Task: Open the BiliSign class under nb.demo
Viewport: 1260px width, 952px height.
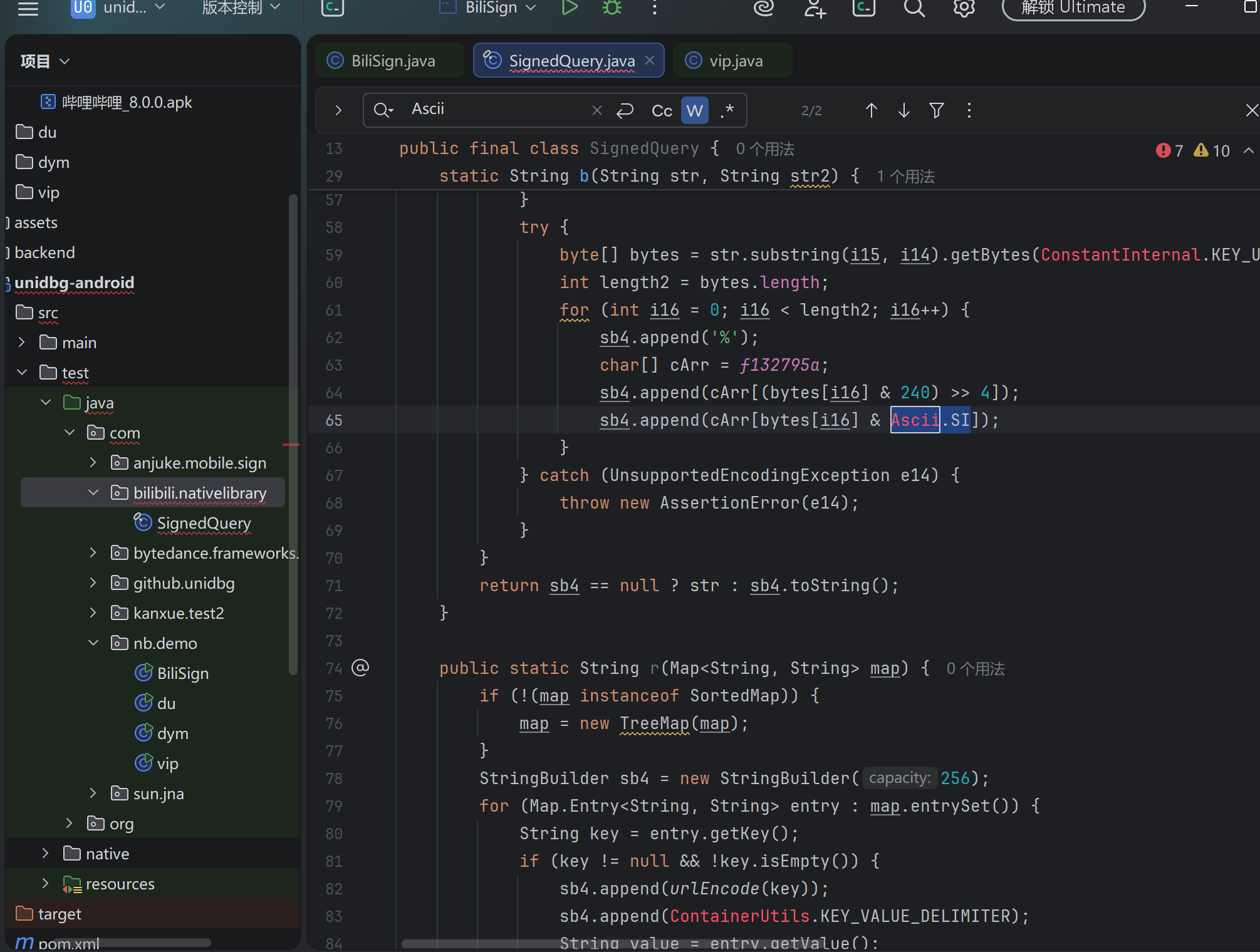Action: coord(171,673)
